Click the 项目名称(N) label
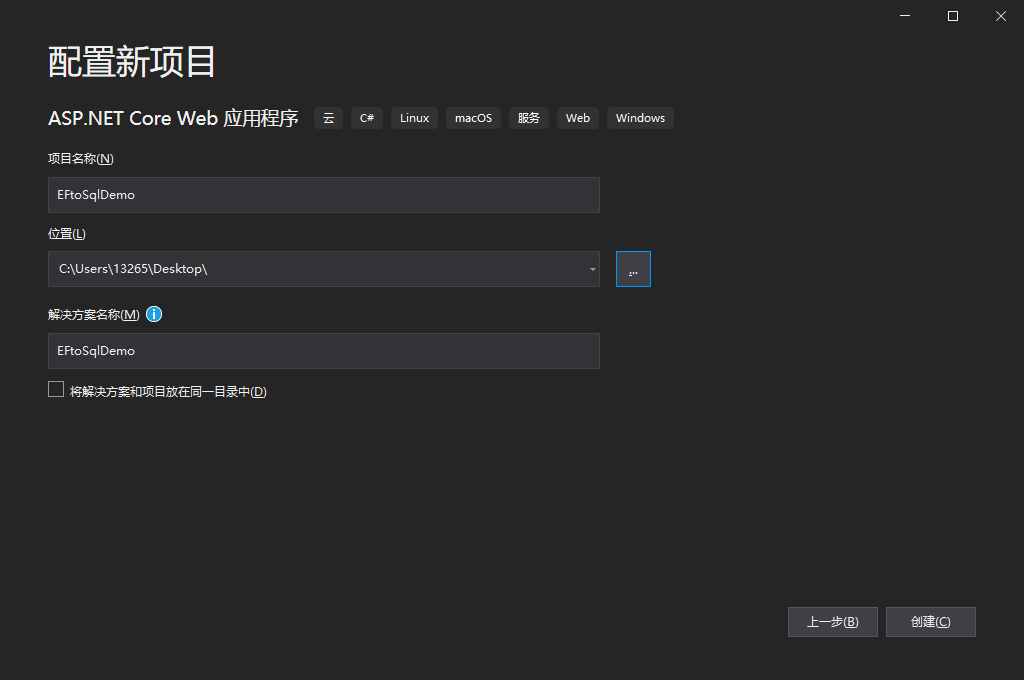 click(81, 159)
